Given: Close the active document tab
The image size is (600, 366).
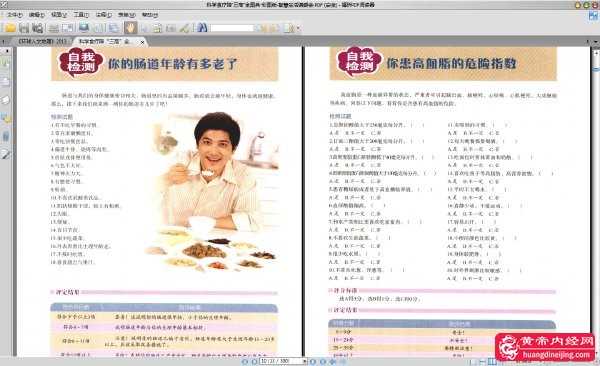Looking at the screenshot, I should click(142, 42).
